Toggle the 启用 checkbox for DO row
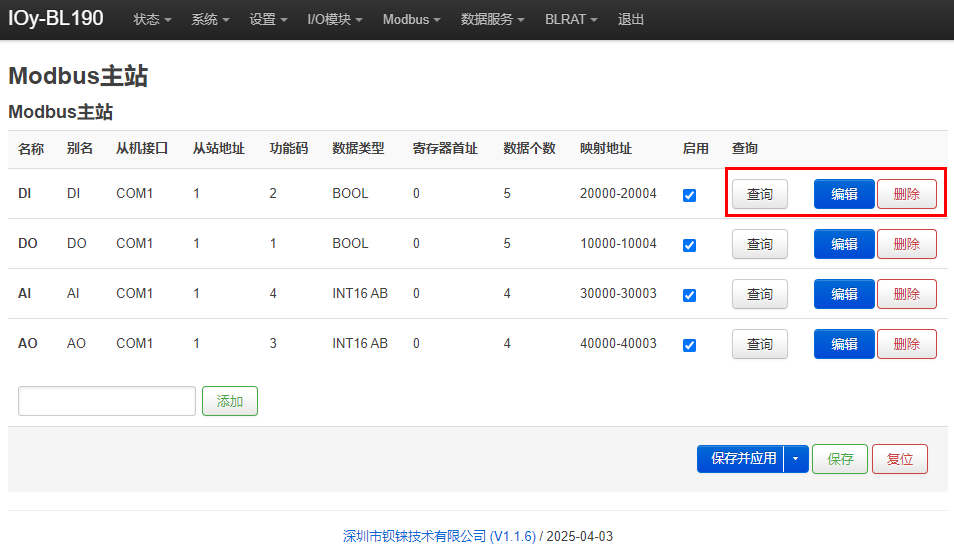The width and height of the screenshot is (954, 552). tap(689, 245)
